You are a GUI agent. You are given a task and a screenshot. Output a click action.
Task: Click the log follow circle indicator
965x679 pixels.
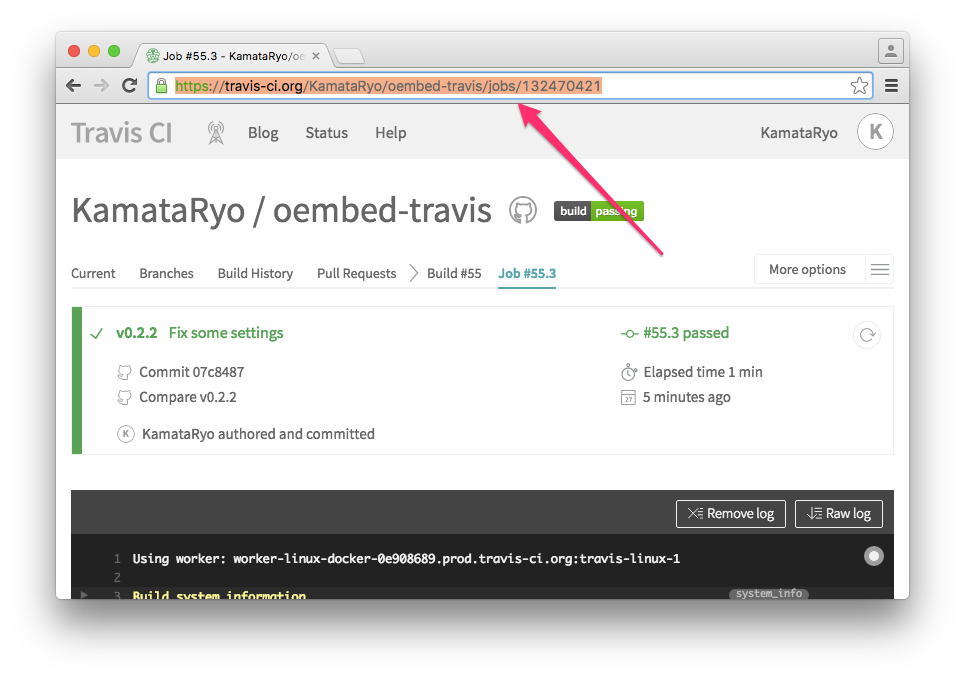[x=873, y=556]
